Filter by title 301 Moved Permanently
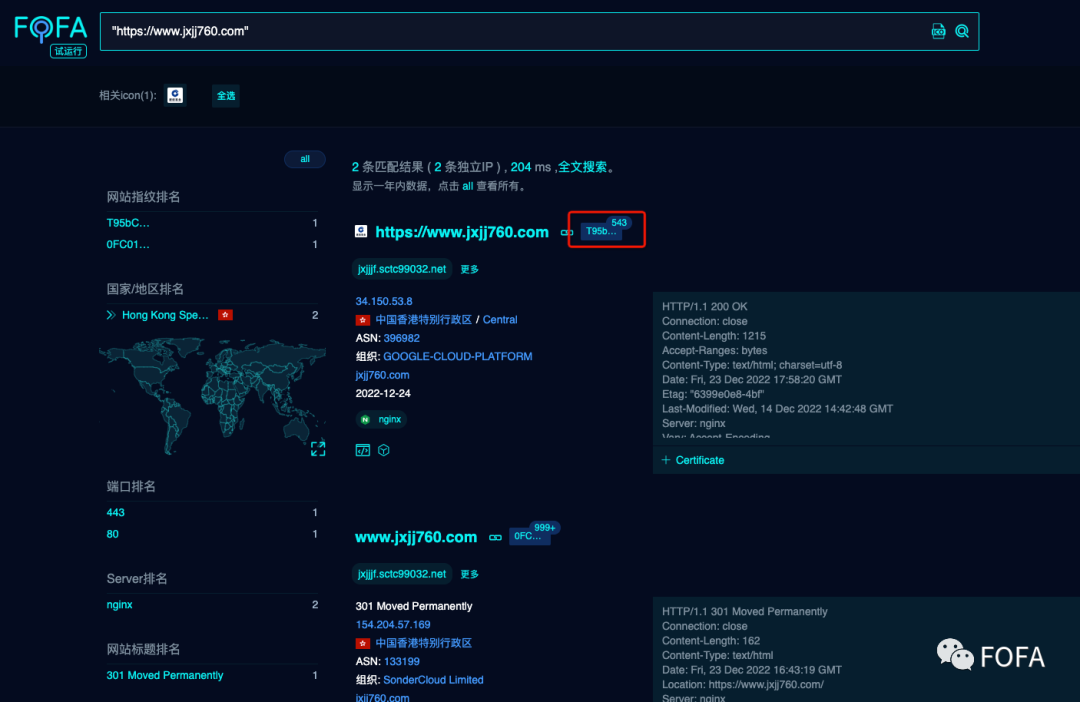This screenshot has height=702, width=1080. pyautogui.click(x=165, y=675)
